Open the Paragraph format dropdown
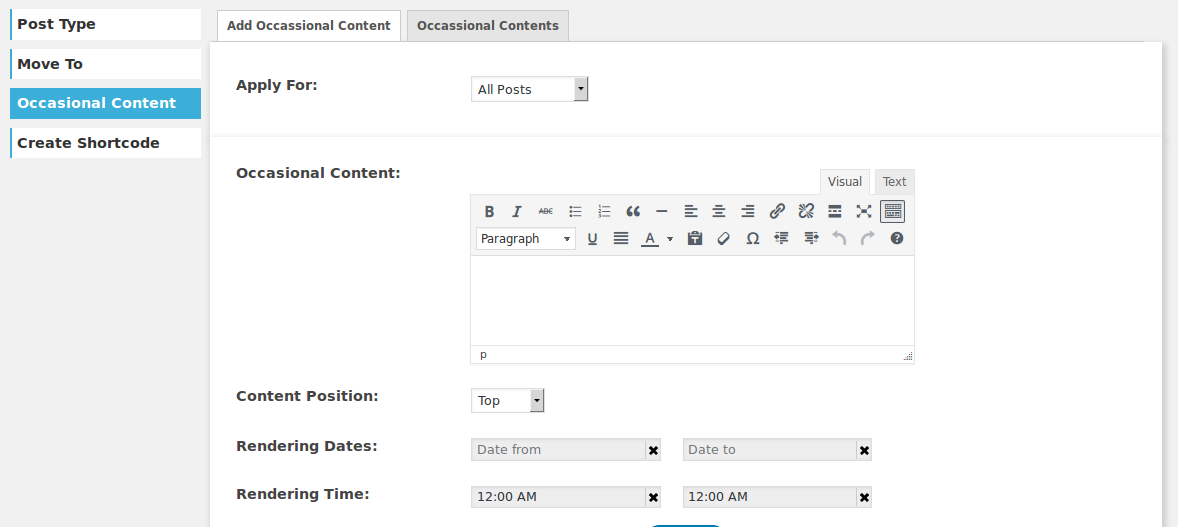This screenshot has width=1178, height=527. point(526,238)
